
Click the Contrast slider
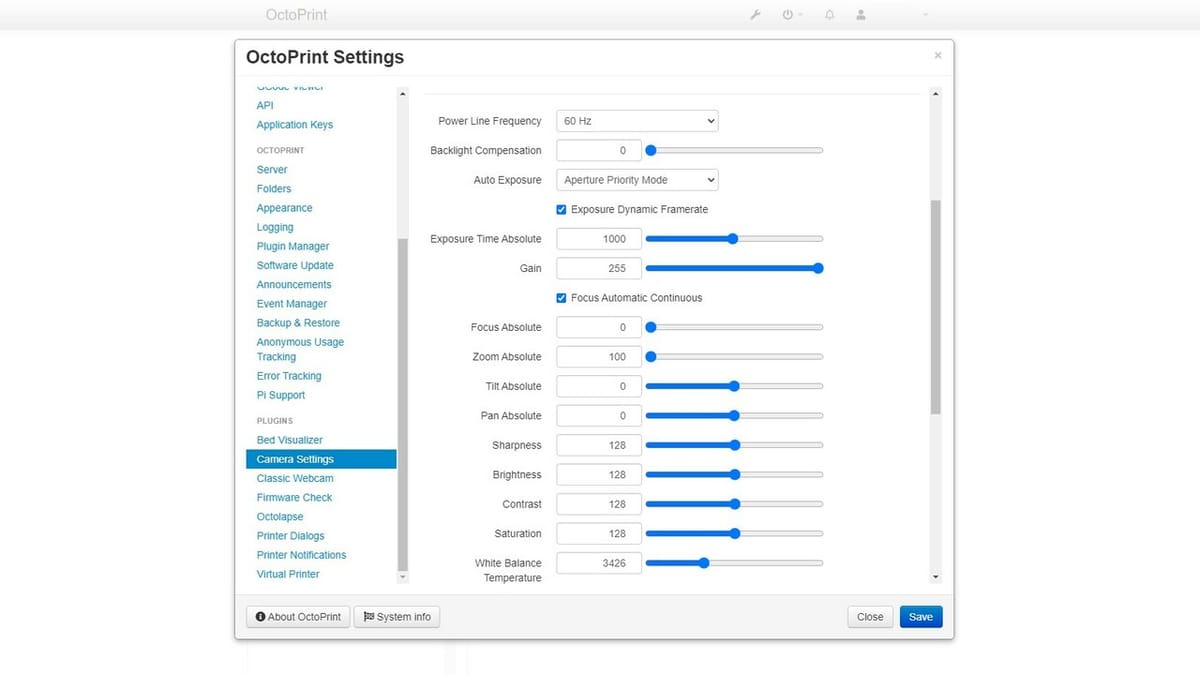pyautogui.click(x=734, y=504)
